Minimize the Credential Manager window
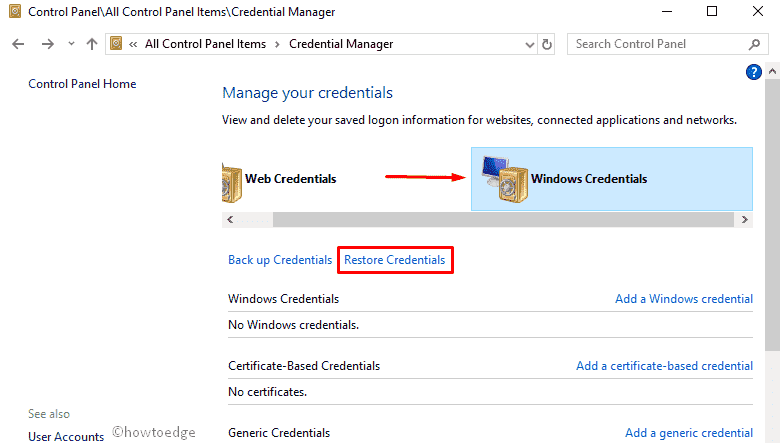Screen dimensions: 780x443 click(x=667, y=11)
